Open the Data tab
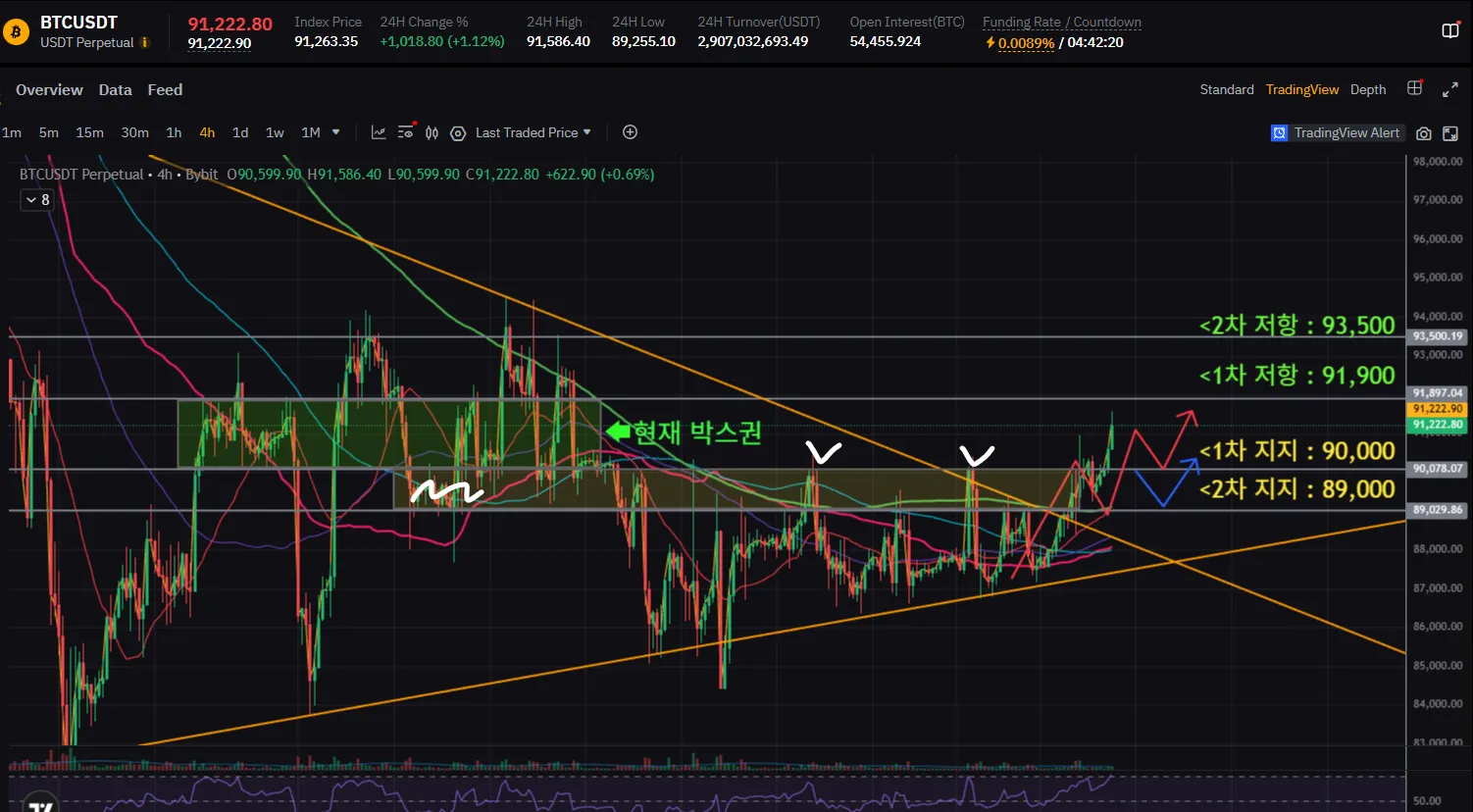The width and height of the screenshot is (1473, 812). click(115, 89)
